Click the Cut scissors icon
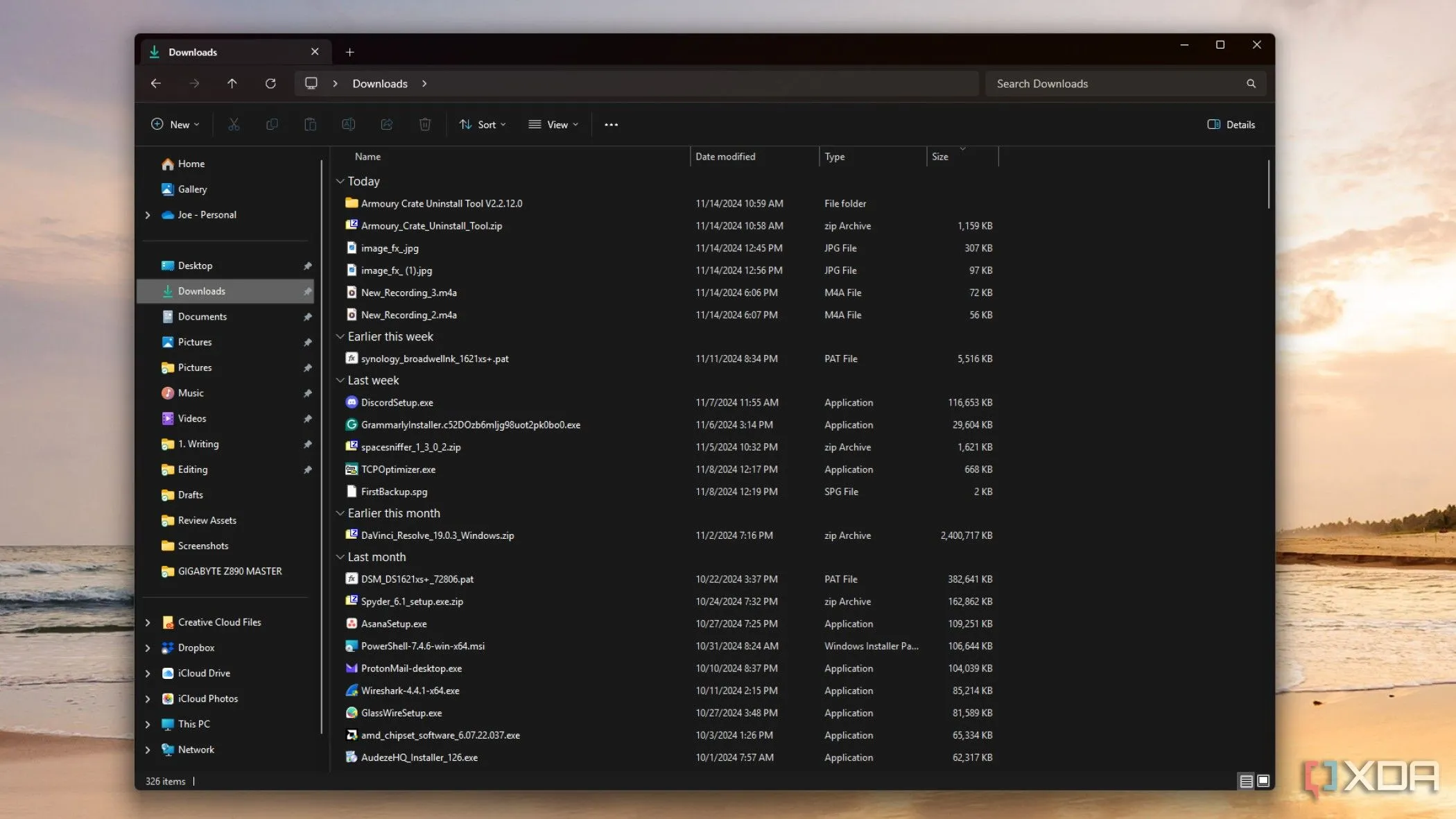This screenshot has height=819, width=1456. (x=234, y=124)
